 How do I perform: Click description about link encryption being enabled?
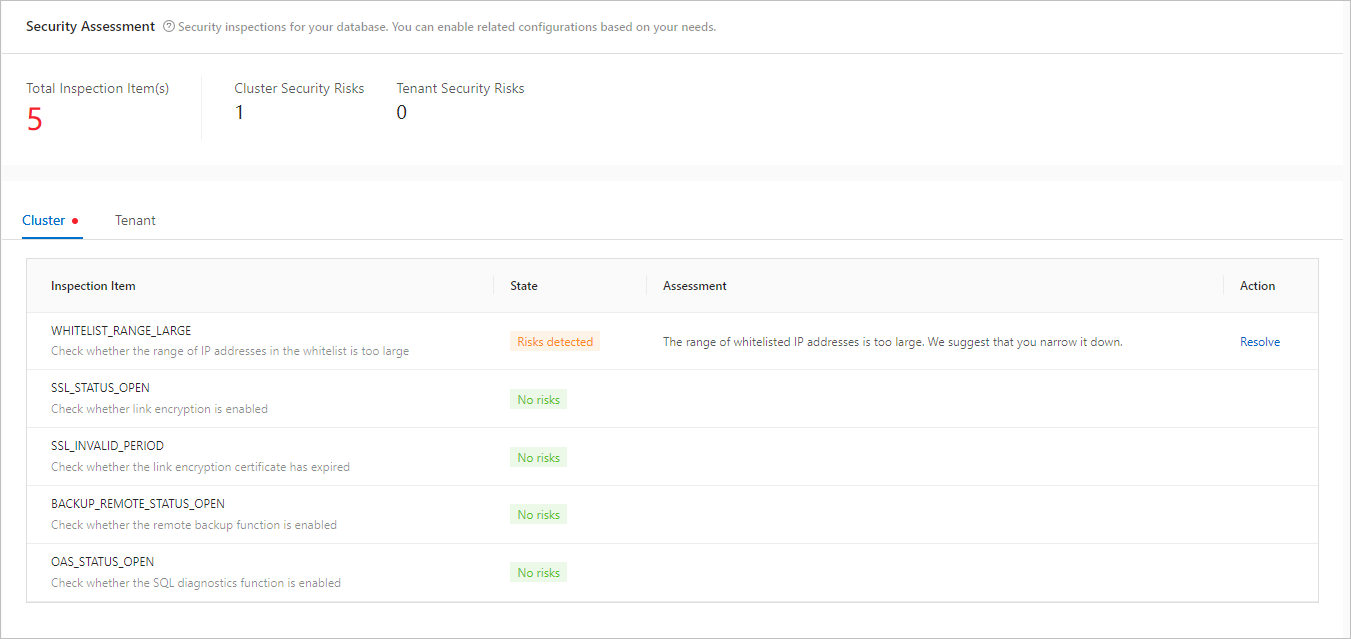(159, 409)
